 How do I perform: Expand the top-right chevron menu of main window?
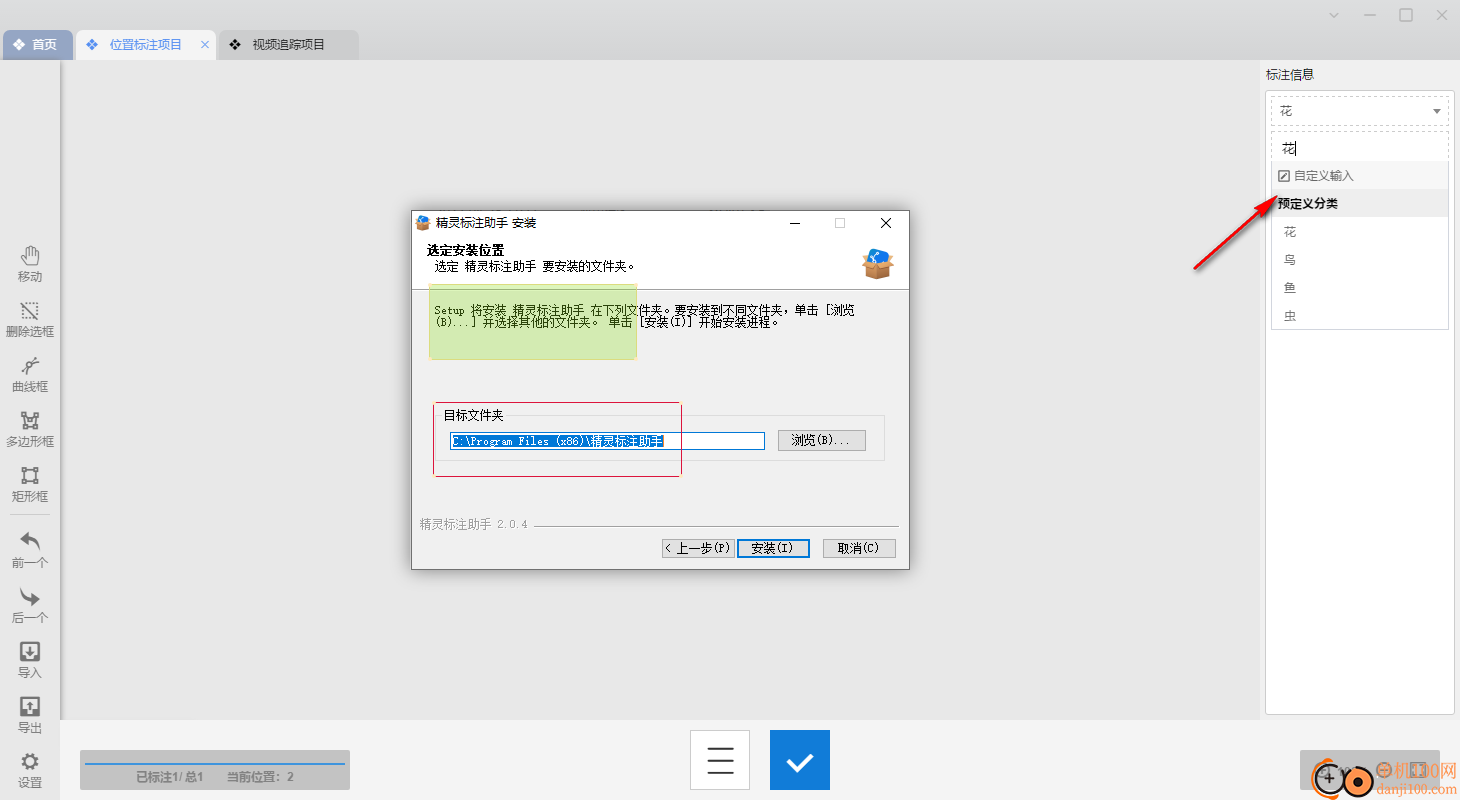pos(1334,15)
